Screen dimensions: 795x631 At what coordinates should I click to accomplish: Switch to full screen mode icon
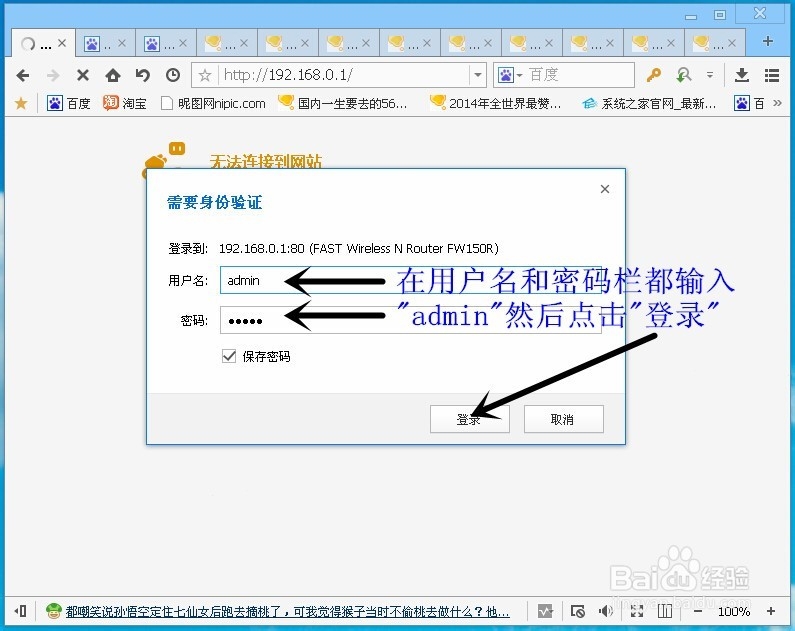pyautogui.click(x=637, y=611)
